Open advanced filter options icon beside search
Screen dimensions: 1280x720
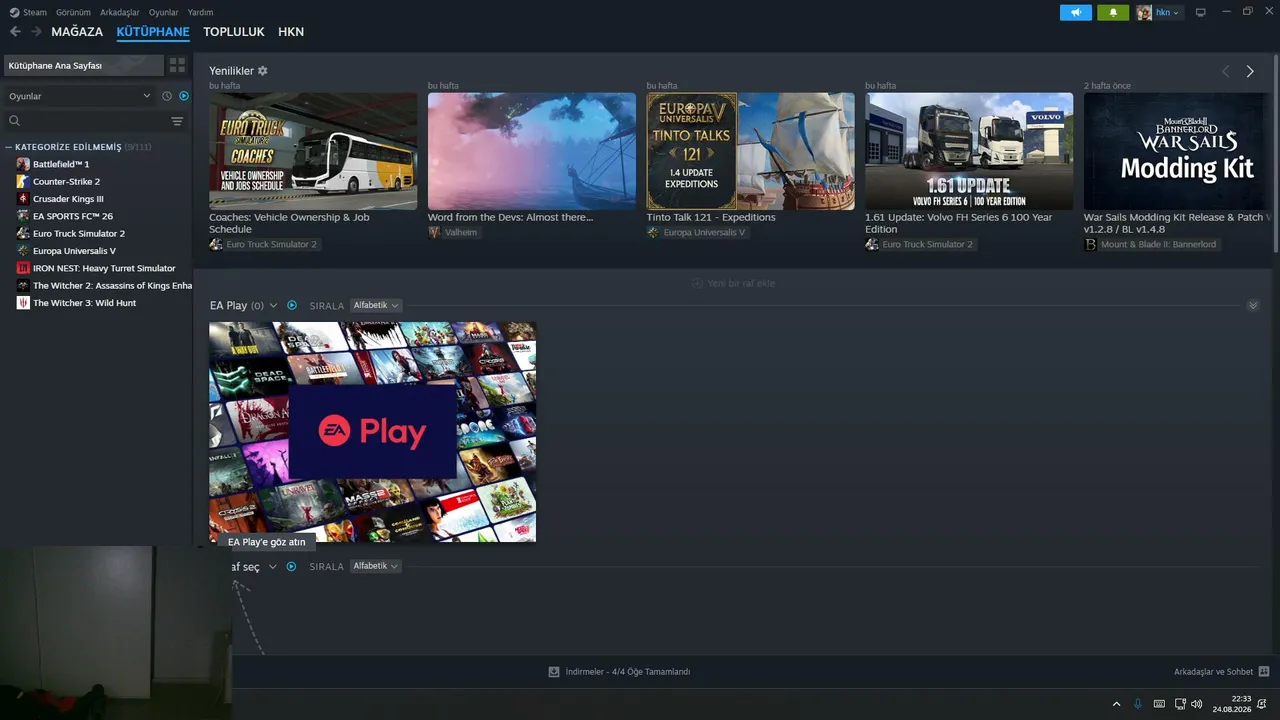tap(177, 121)
